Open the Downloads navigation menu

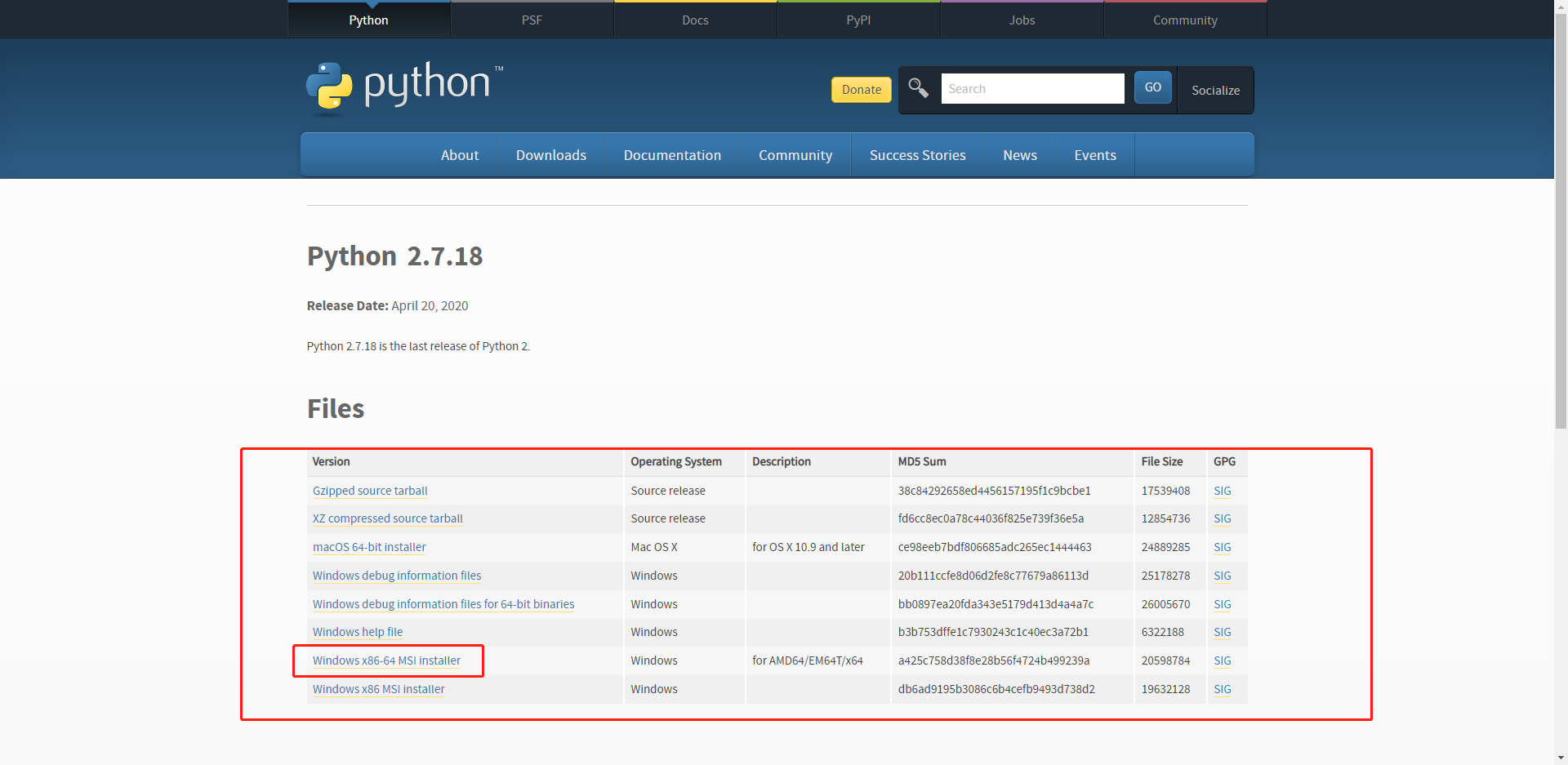[551, 155]
